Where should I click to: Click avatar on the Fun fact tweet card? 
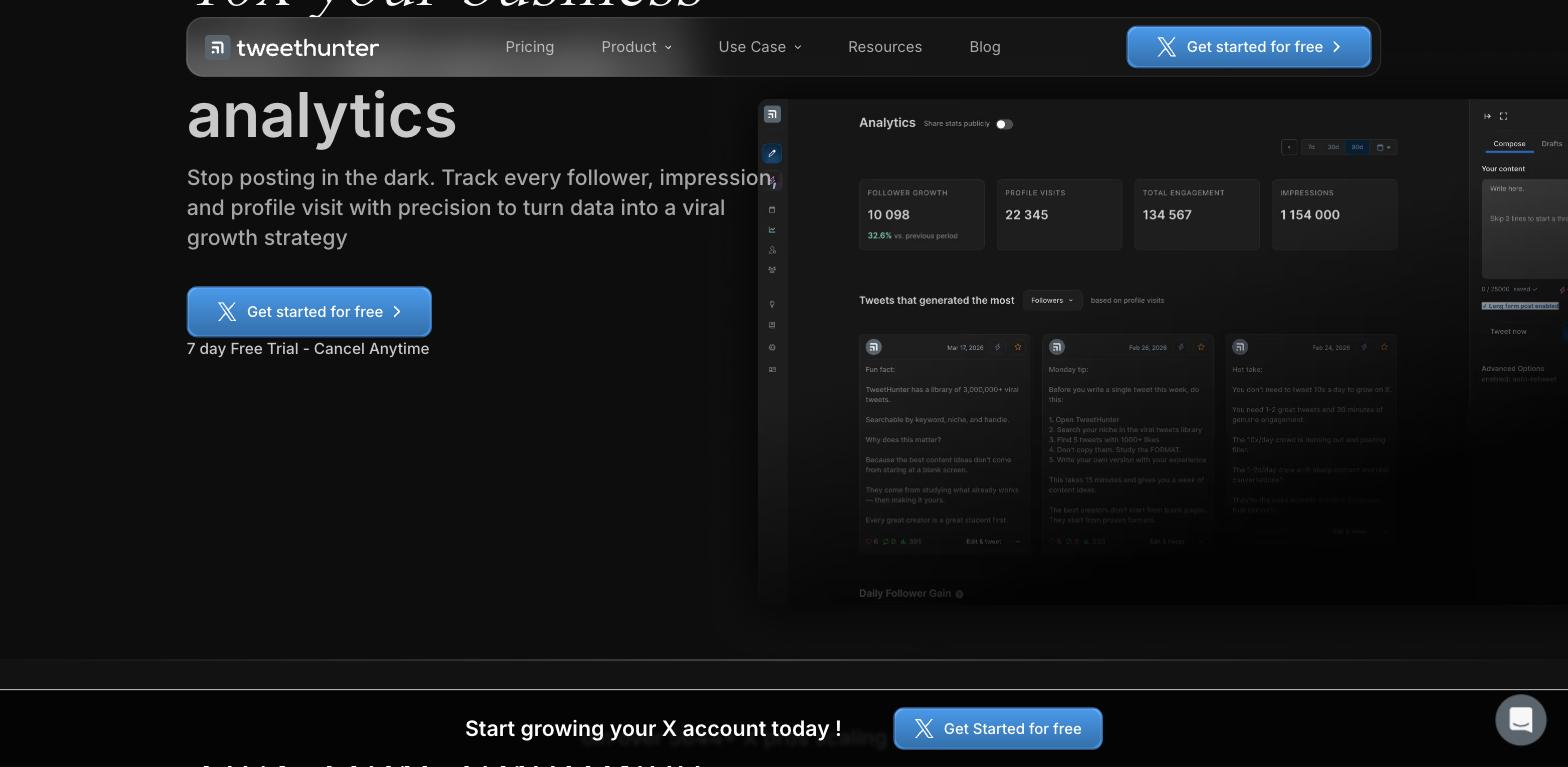tap(874, 347)
